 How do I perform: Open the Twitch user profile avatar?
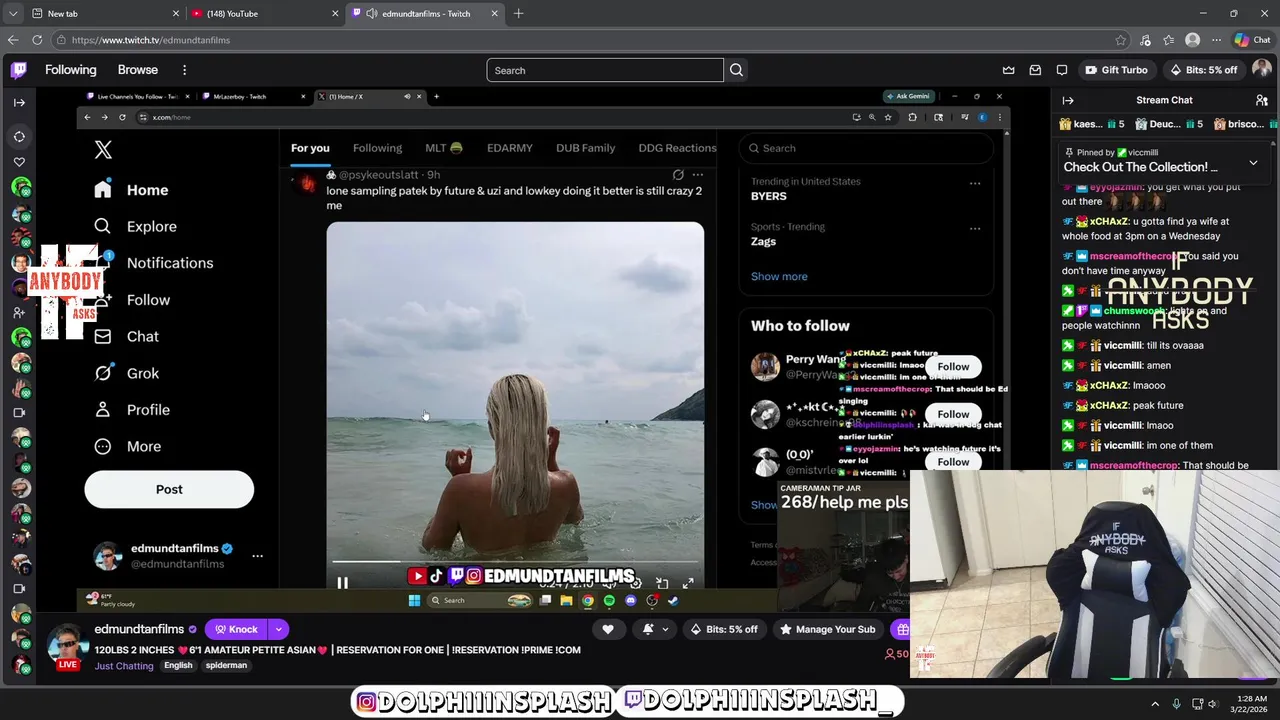1261,70
